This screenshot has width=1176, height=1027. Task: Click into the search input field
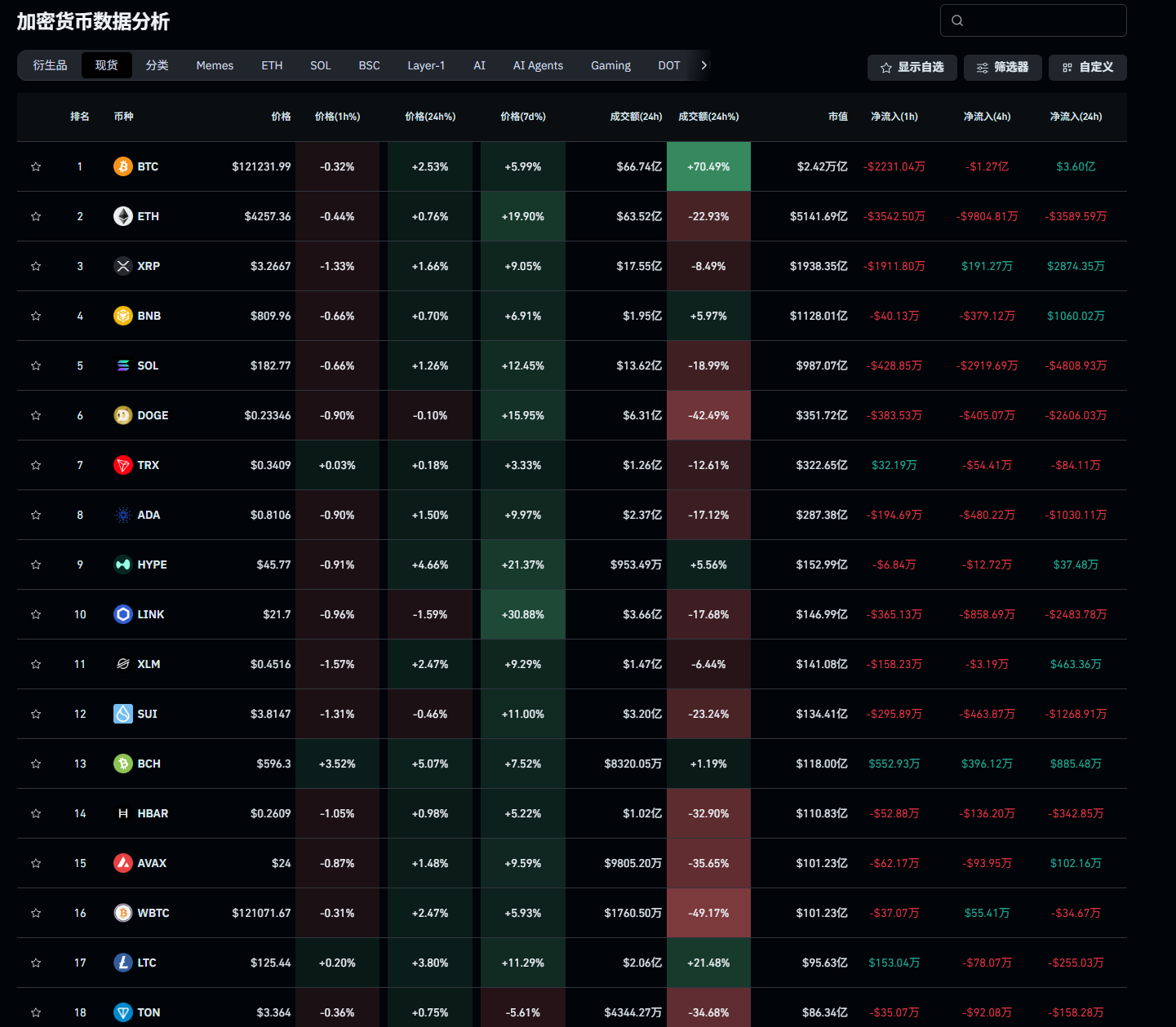(x=1033, y=20)
